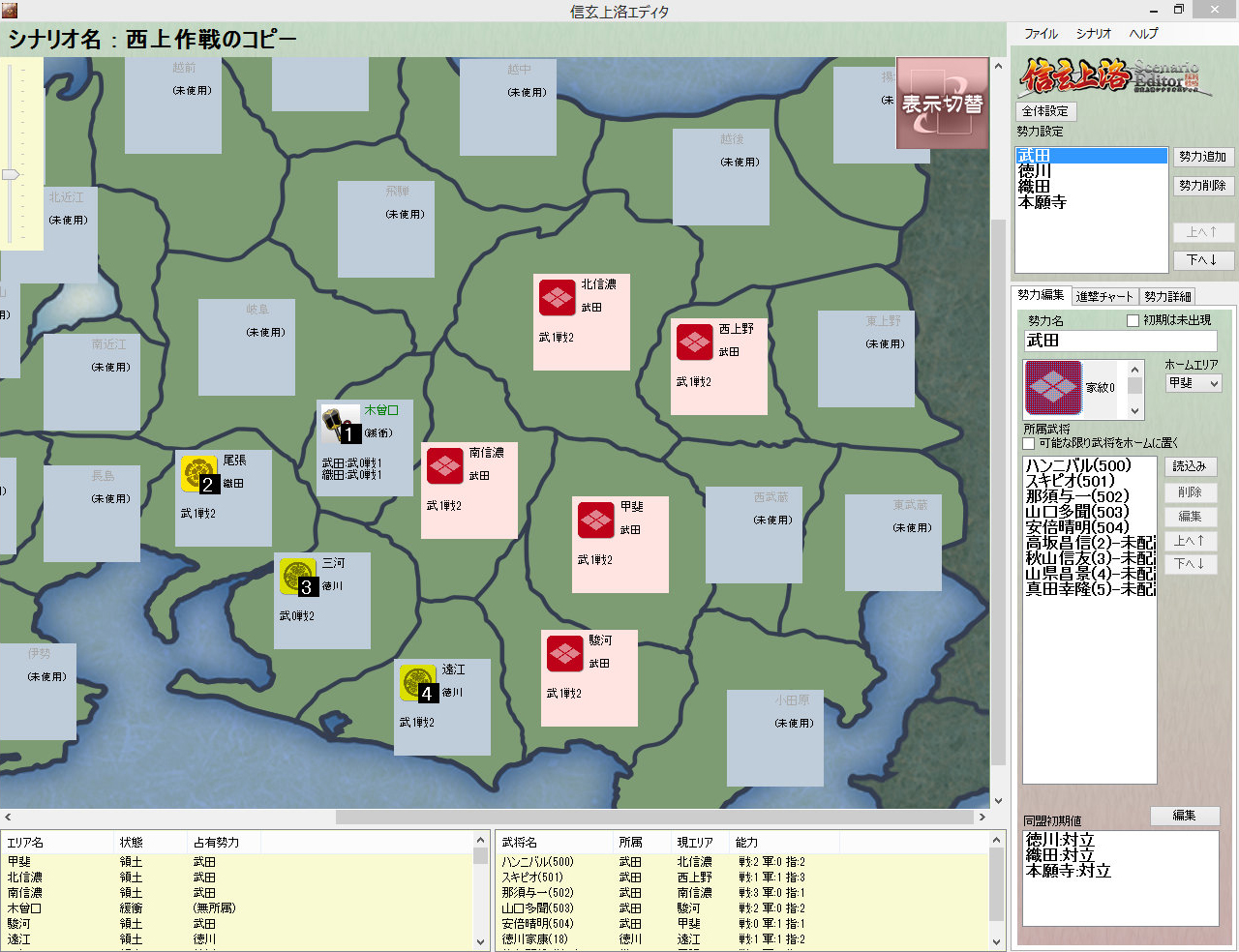
Task: Click the 遠江 crest icon marked 4
Action: point(418,683)
